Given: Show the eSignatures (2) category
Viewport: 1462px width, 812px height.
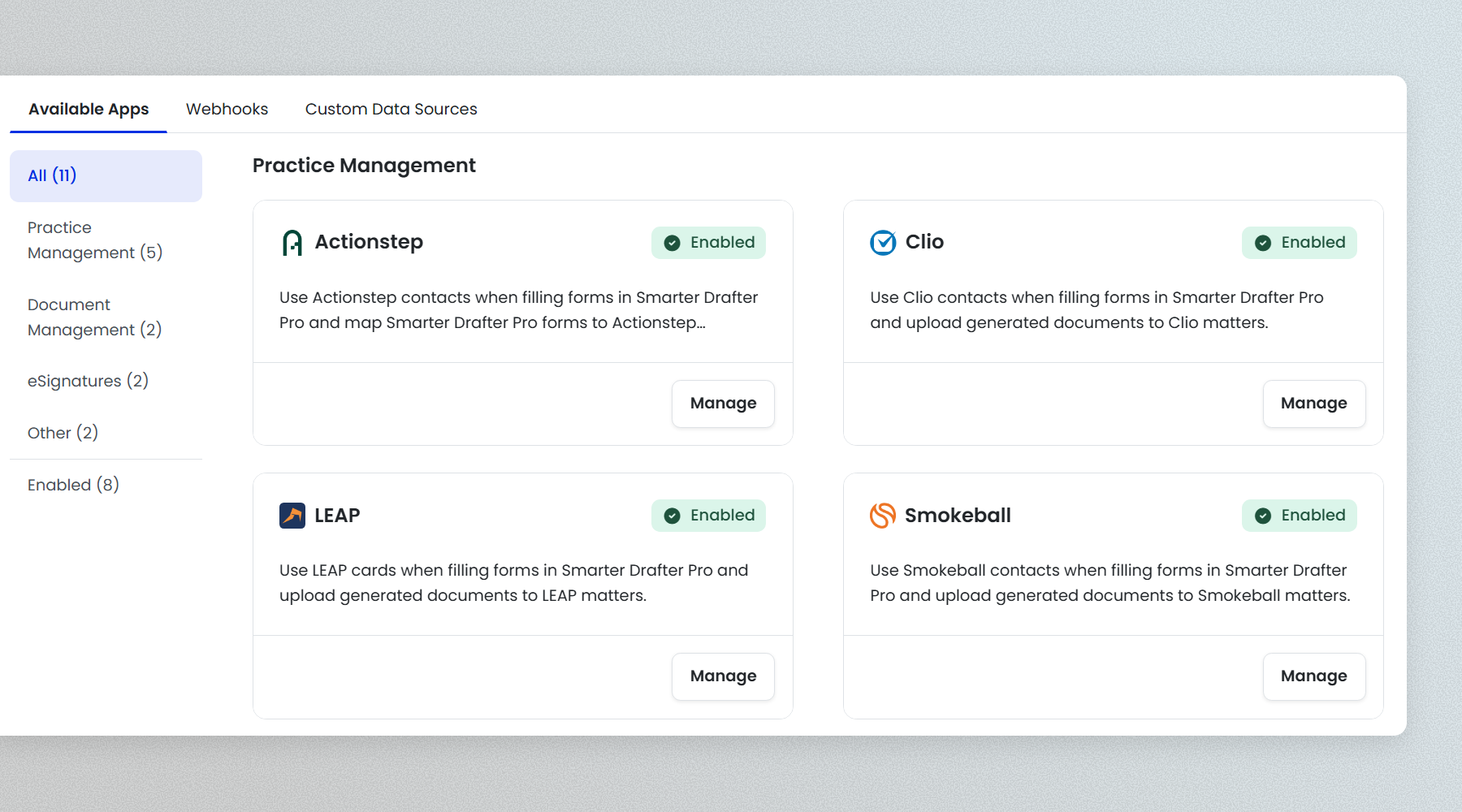Looking at the screenshot, I should click(106, 381).
